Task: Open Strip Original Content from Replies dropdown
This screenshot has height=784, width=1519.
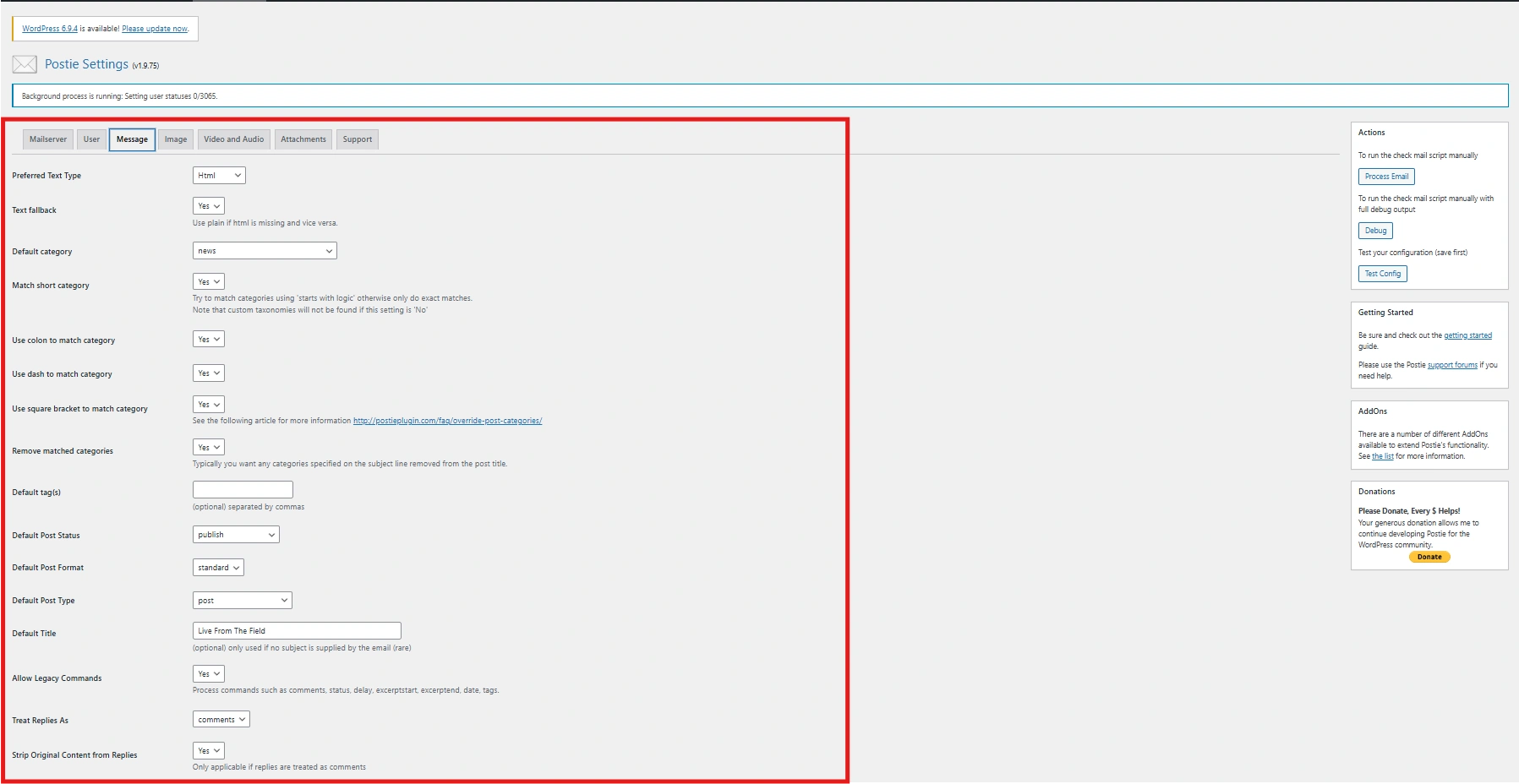Action: point(209,751)
